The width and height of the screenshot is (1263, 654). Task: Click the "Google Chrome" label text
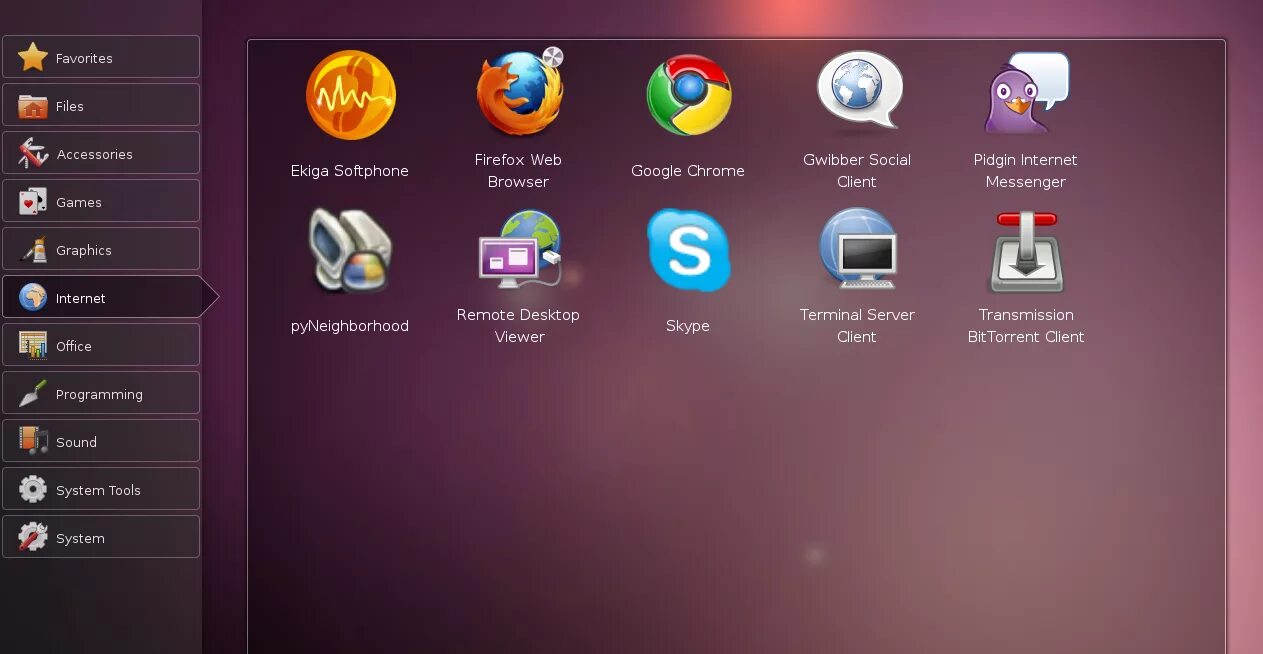click(x=688, y=171)
